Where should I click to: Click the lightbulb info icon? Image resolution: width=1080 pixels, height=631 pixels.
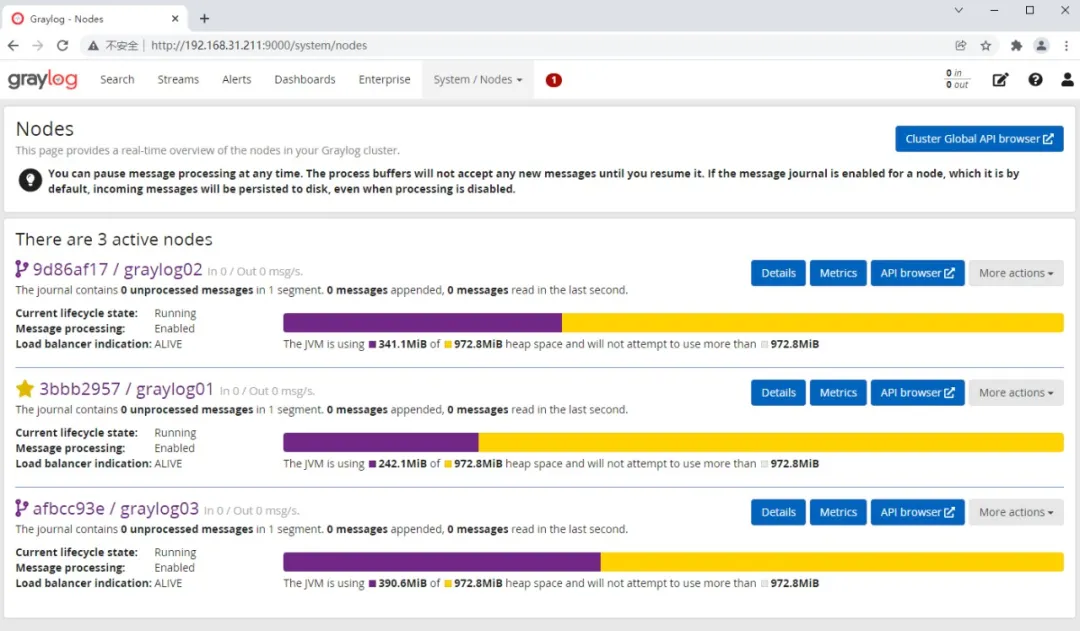(x=30, y=180)
